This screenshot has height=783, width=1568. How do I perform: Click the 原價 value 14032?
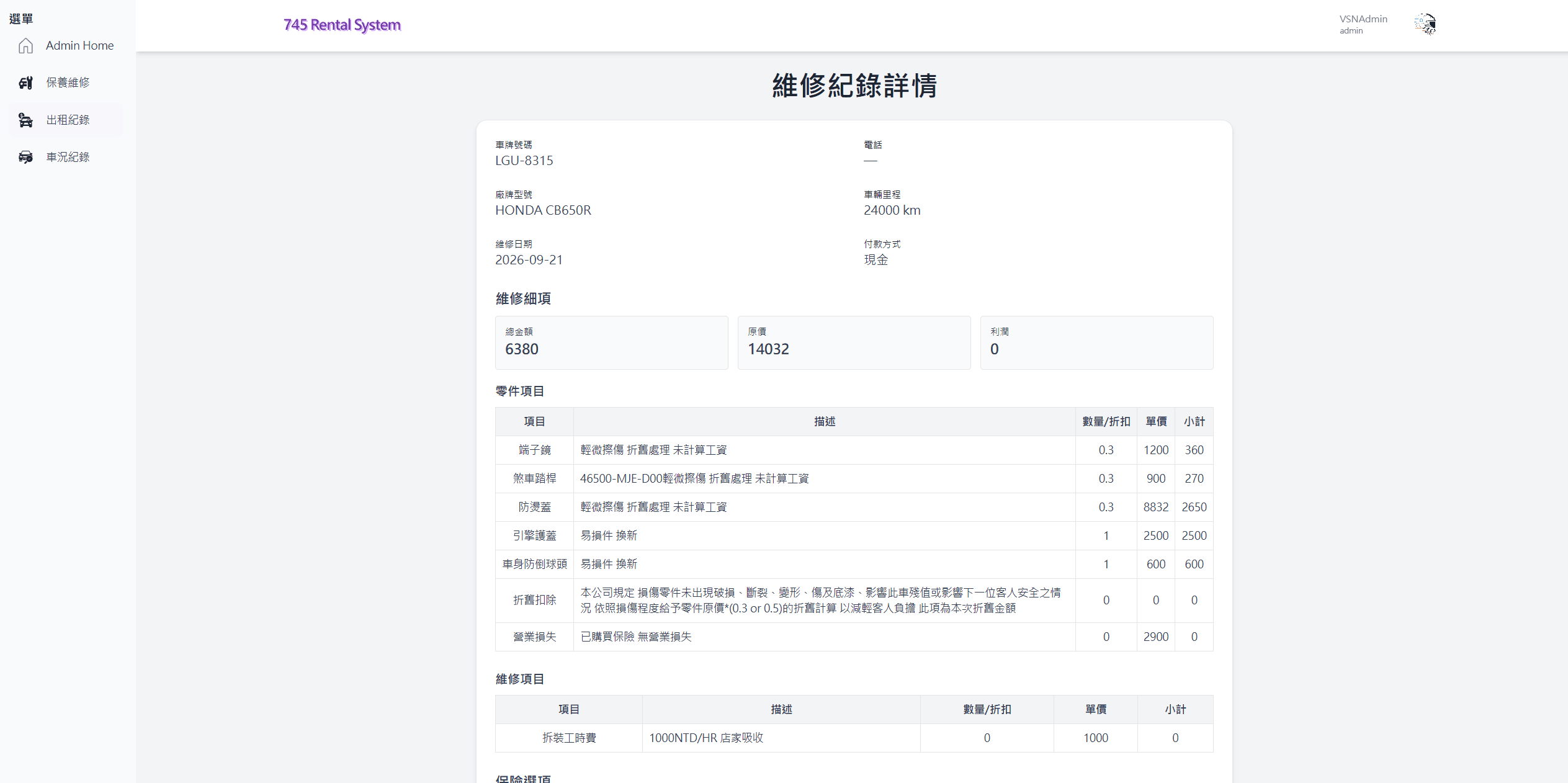[x=768, y=349]
